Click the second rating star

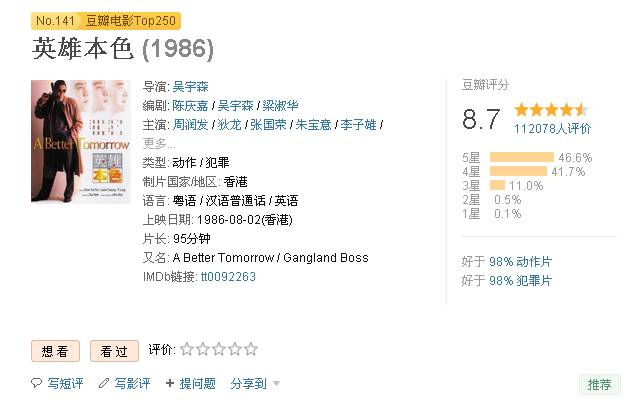click(x=202, y=349)
